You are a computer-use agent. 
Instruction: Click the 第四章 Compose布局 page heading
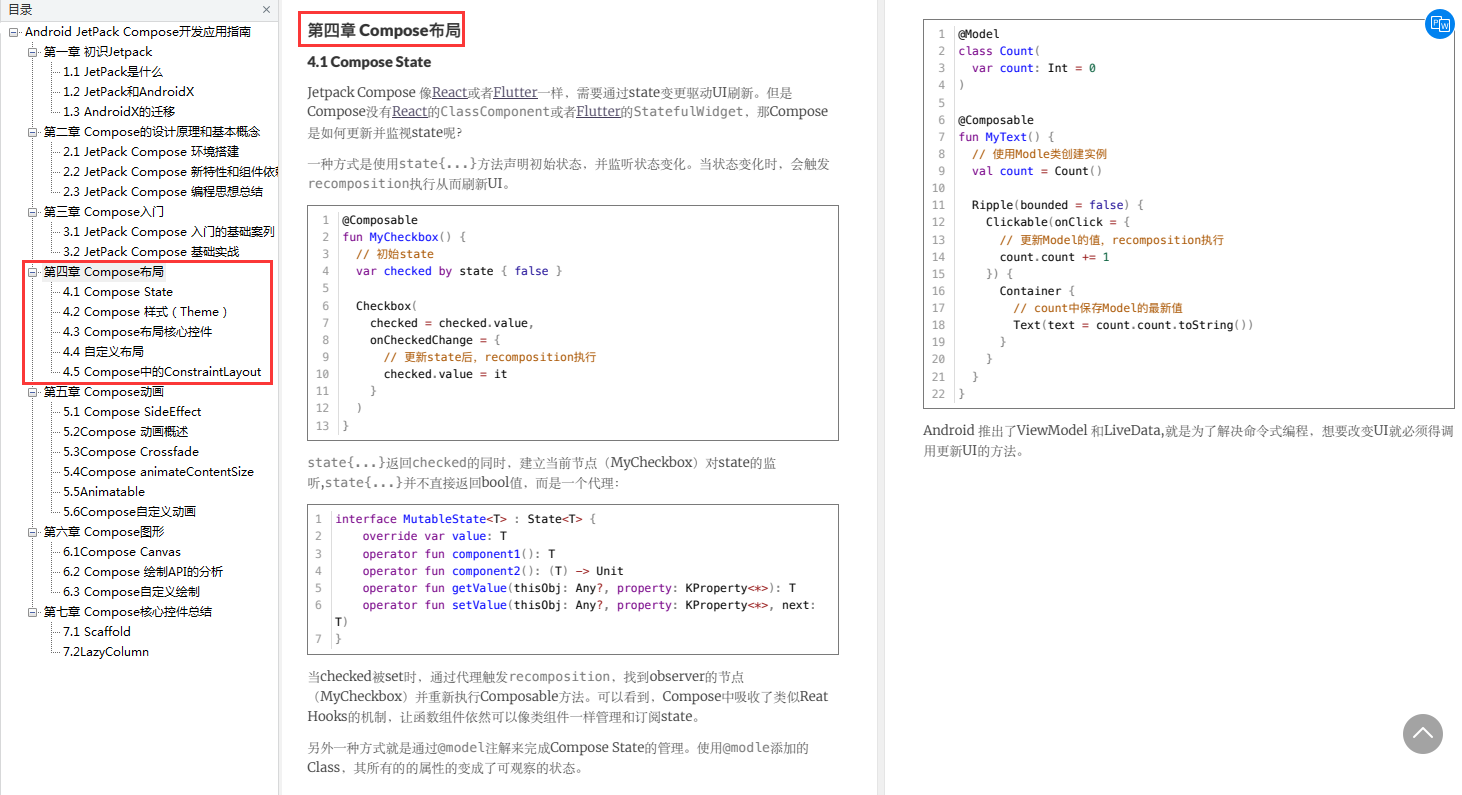pos(384,31)
